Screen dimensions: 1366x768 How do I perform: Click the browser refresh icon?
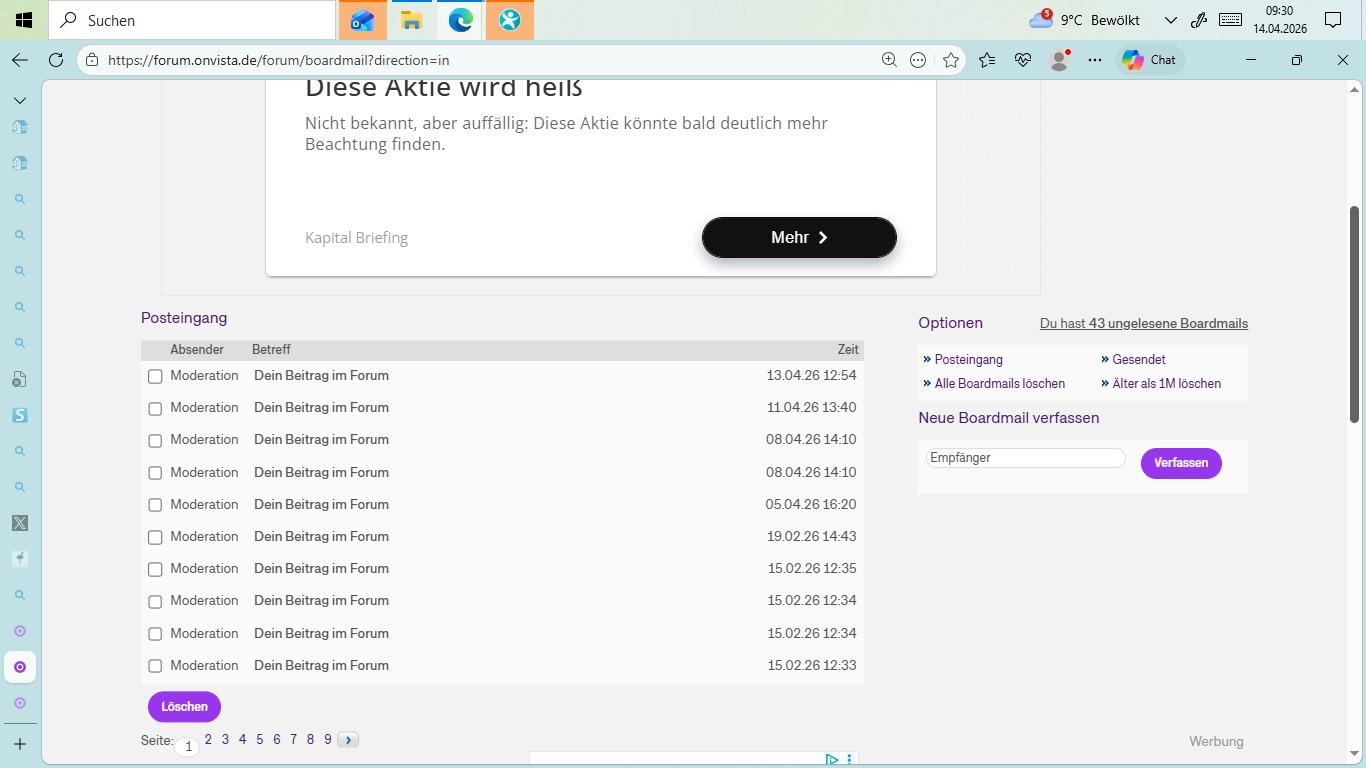(56, 60)
